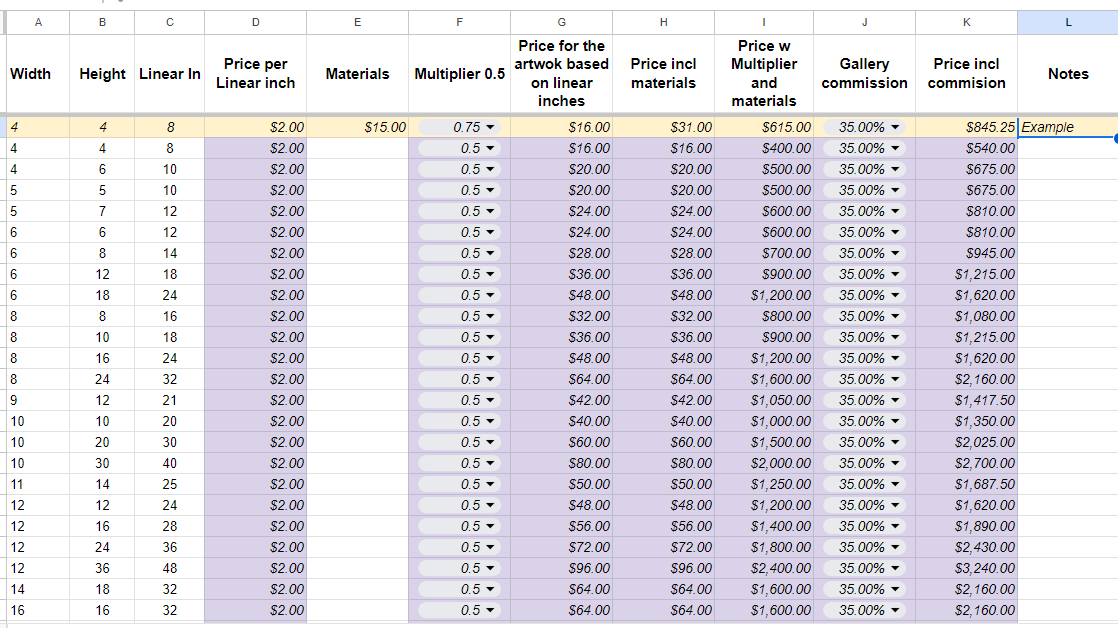Click the 'Width' header cell
This screenshot has height=628, width=1118.
tap(38, 73)
